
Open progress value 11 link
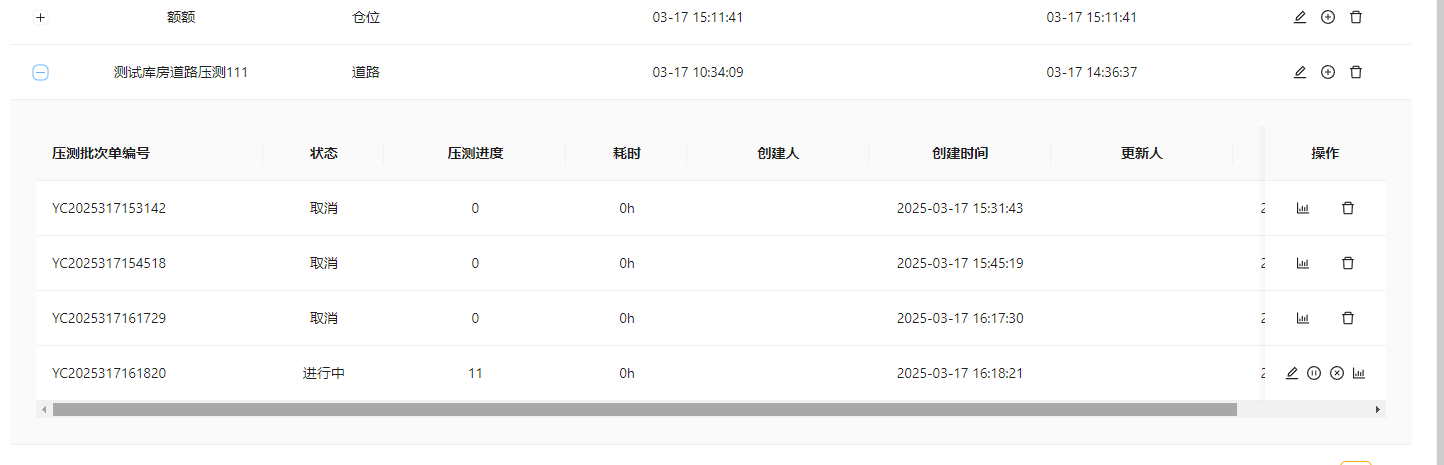coord(475,373)
